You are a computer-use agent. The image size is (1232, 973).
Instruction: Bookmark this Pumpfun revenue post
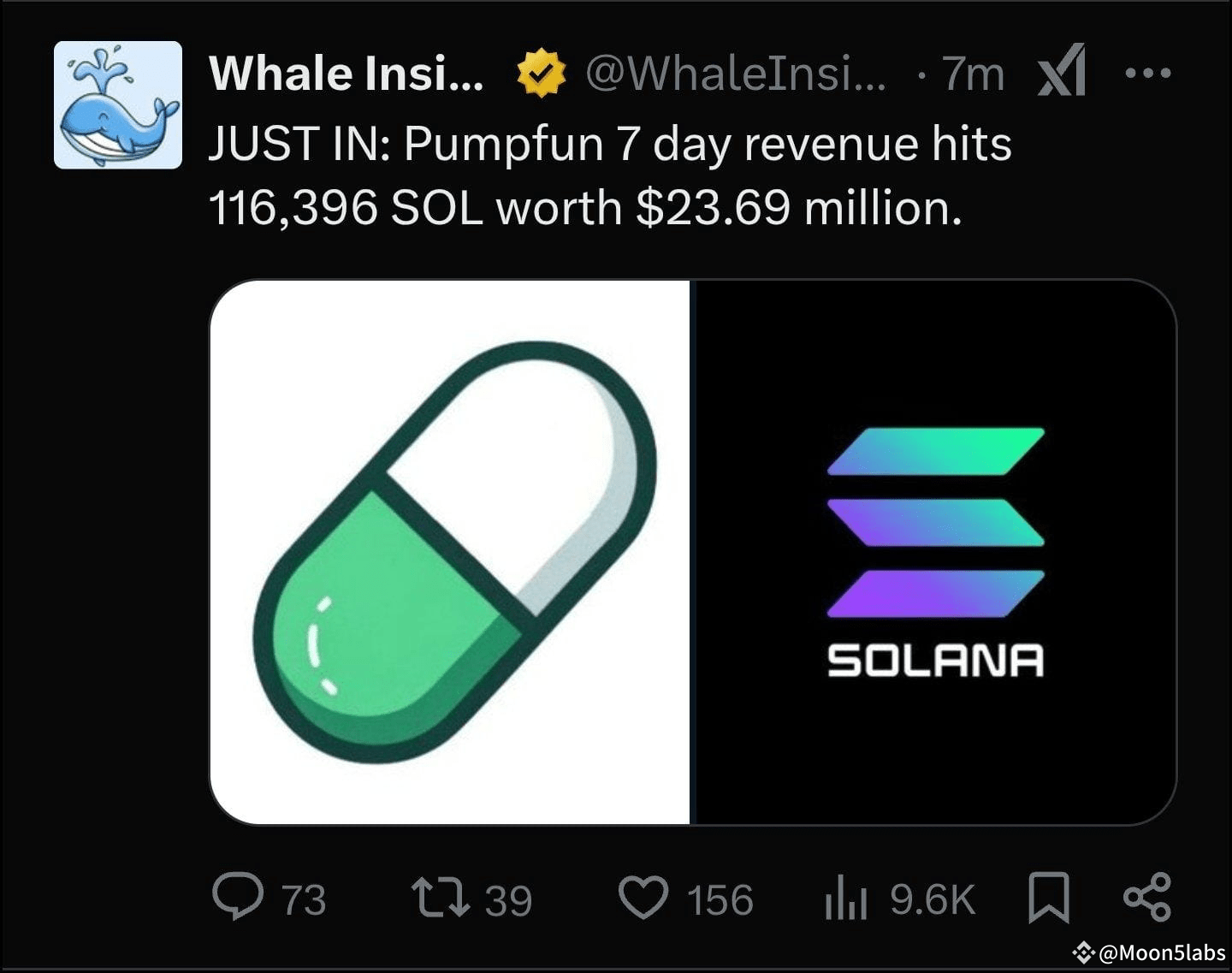point(1048,898)
